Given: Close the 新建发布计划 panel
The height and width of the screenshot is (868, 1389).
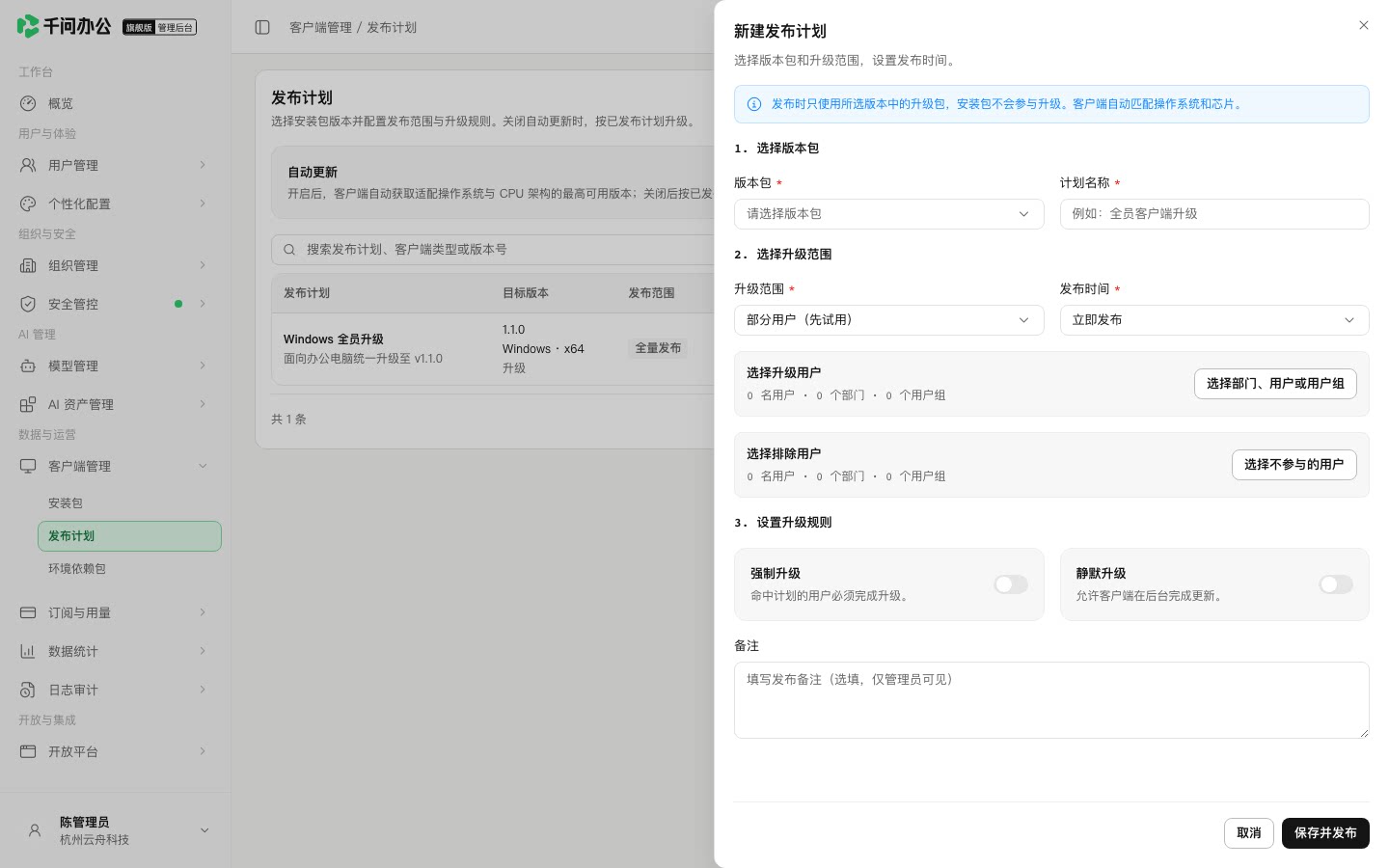Looking at the screenshot, I should tap(1363, 25).
